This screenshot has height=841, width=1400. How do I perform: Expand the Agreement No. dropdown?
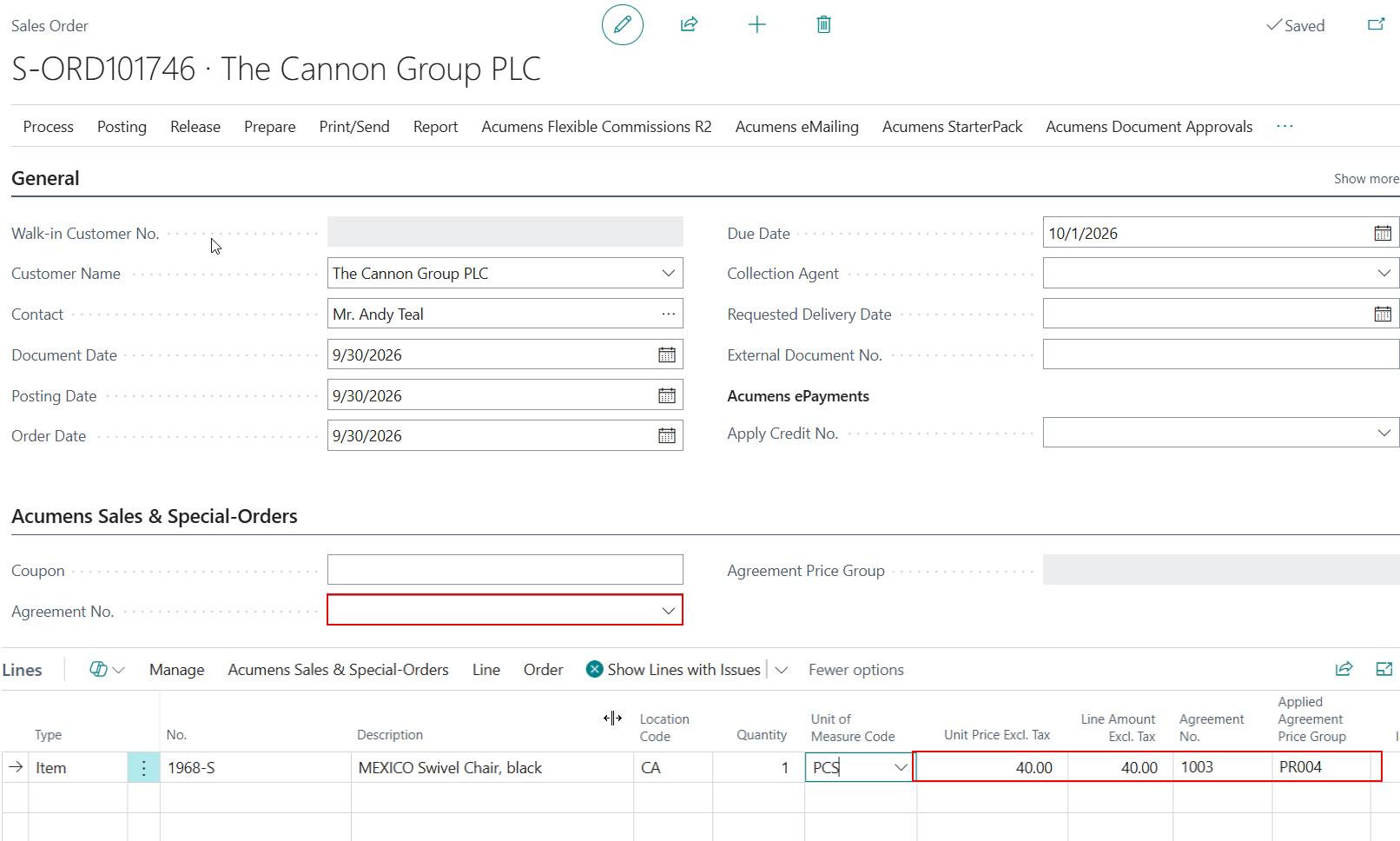[x=668, y=611]
